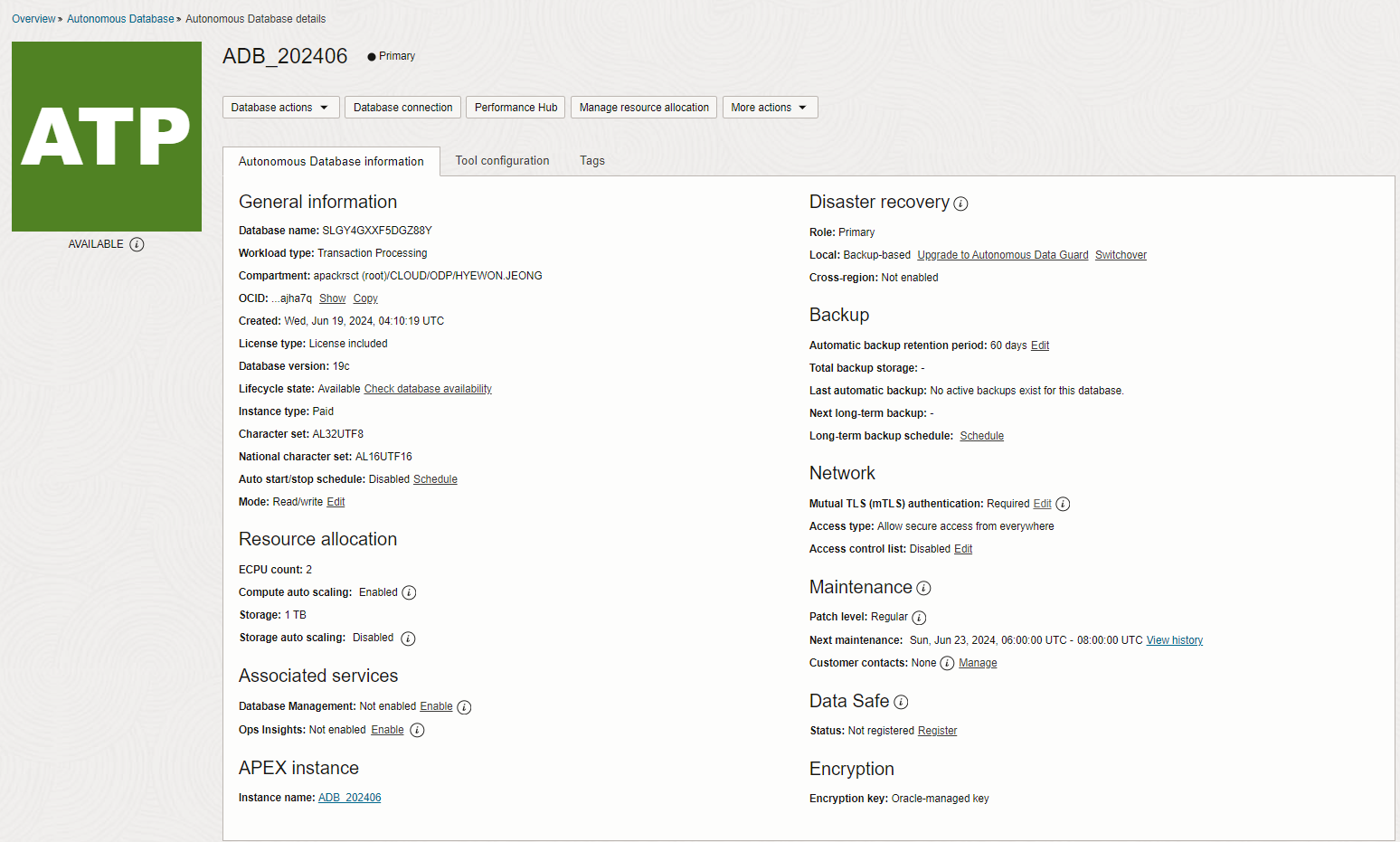
Task: Click the Encryption key Oracle-managed key text
Action: click(941, 799)
